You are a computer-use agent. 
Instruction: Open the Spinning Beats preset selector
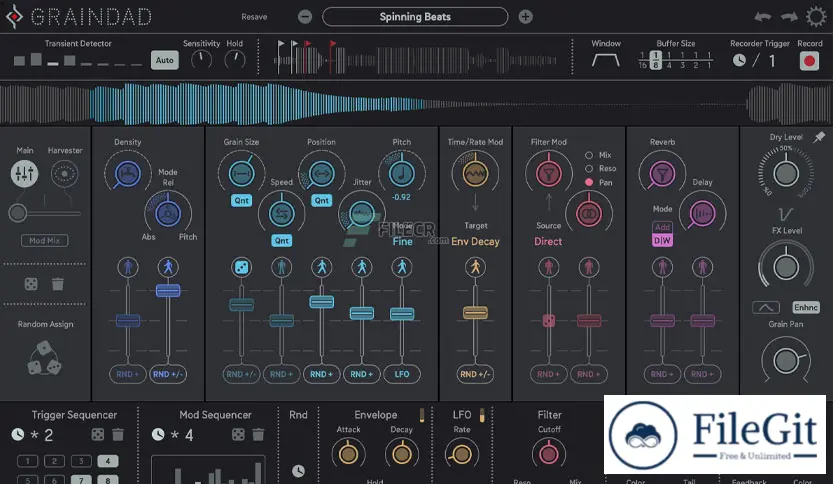pyautogui.click(x=415, y=17)
